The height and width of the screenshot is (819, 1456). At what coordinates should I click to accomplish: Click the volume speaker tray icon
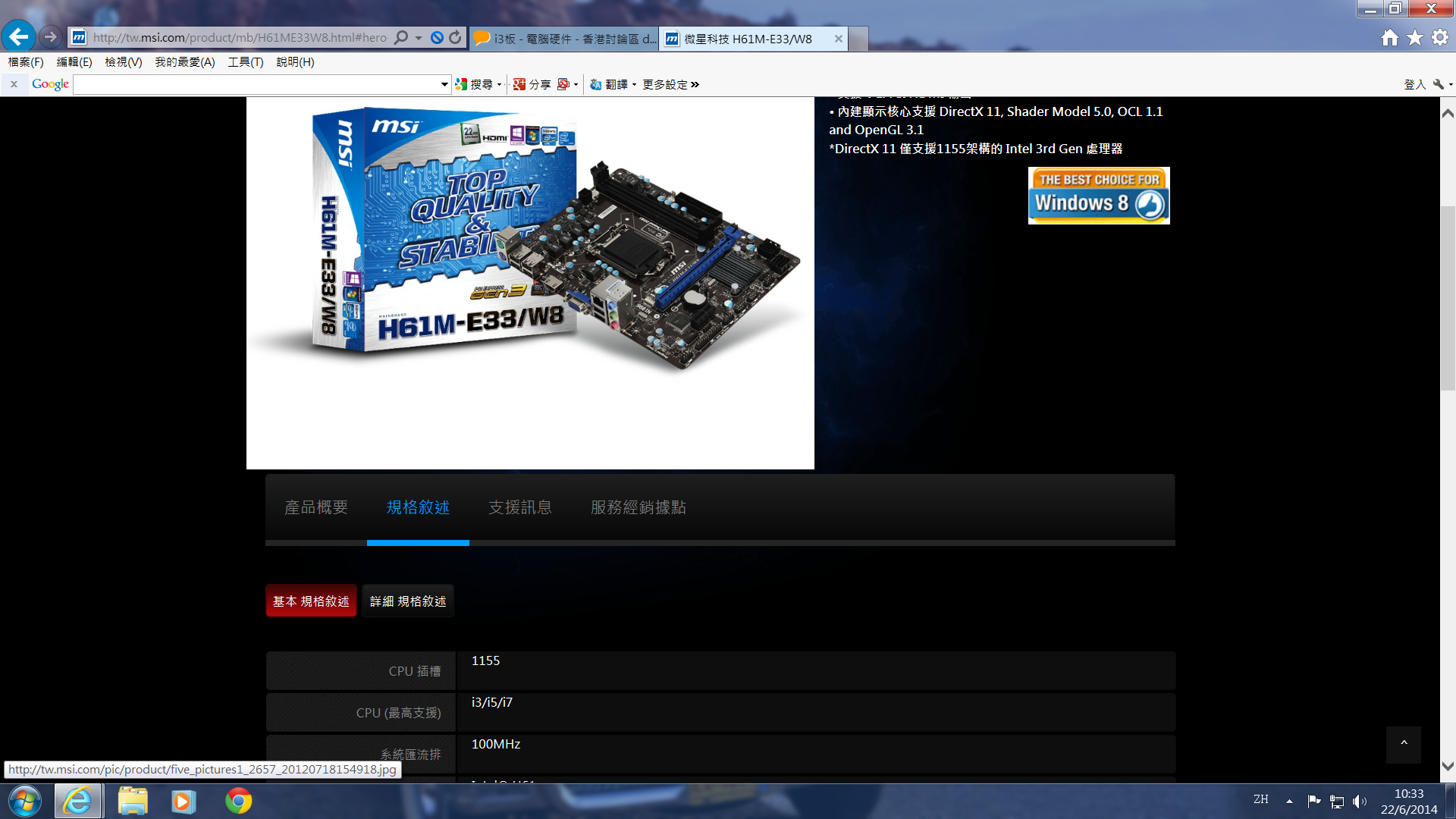click(1360, 801)
